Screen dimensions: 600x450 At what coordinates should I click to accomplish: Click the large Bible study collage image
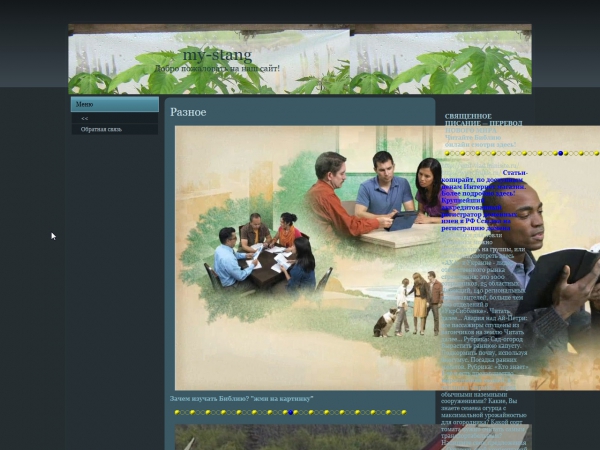coord(387,258)
